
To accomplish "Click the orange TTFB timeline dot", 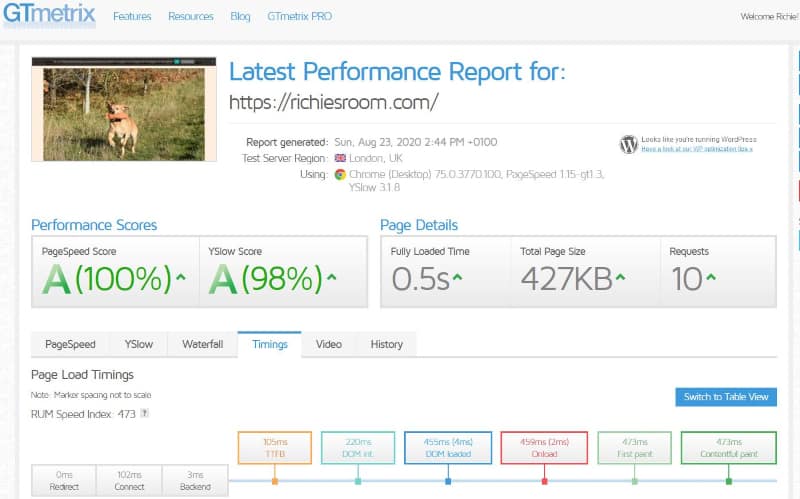I will point(274,481).
